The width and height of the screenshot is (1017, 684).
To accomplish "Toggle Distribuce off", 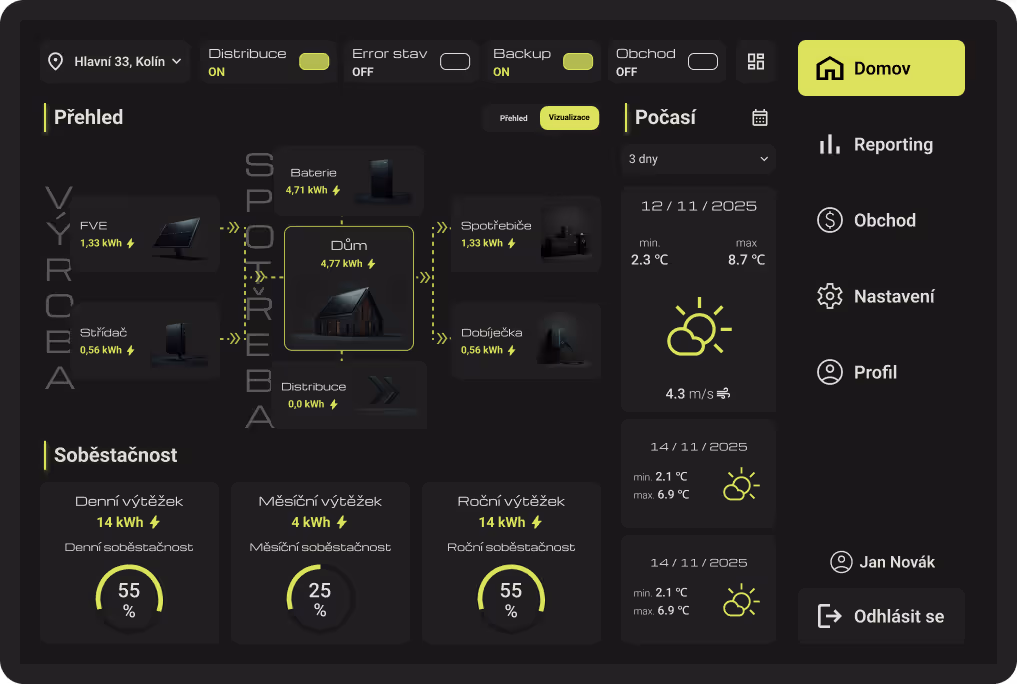I will pyautogui.click(x=313, y=61).
